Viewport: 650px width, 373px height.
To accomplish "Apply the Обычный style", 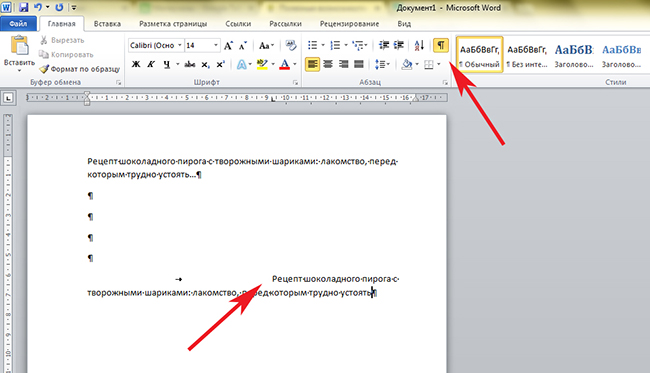I will pyautogui.click(x=480, y=55).
